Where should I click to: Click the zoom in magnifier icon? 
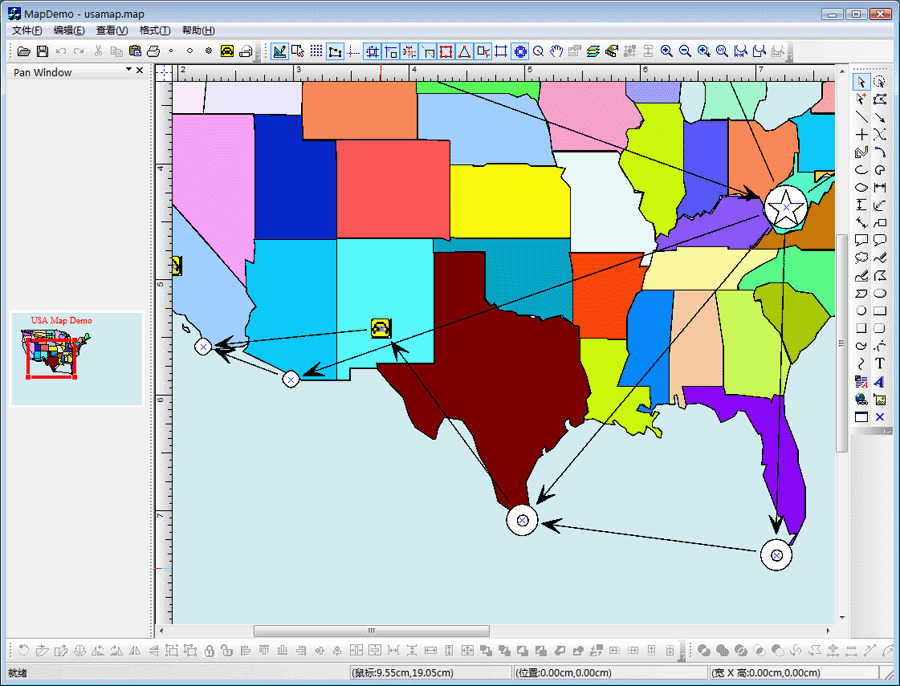click(666, 51)
